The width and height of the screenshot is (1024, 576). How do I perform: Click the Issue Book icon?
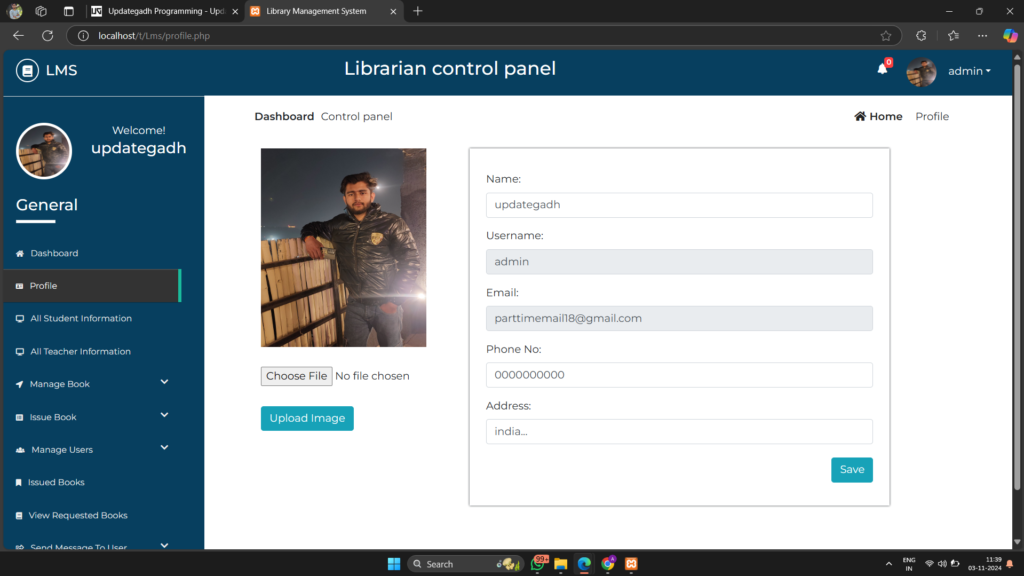click(x=19, y=417)
